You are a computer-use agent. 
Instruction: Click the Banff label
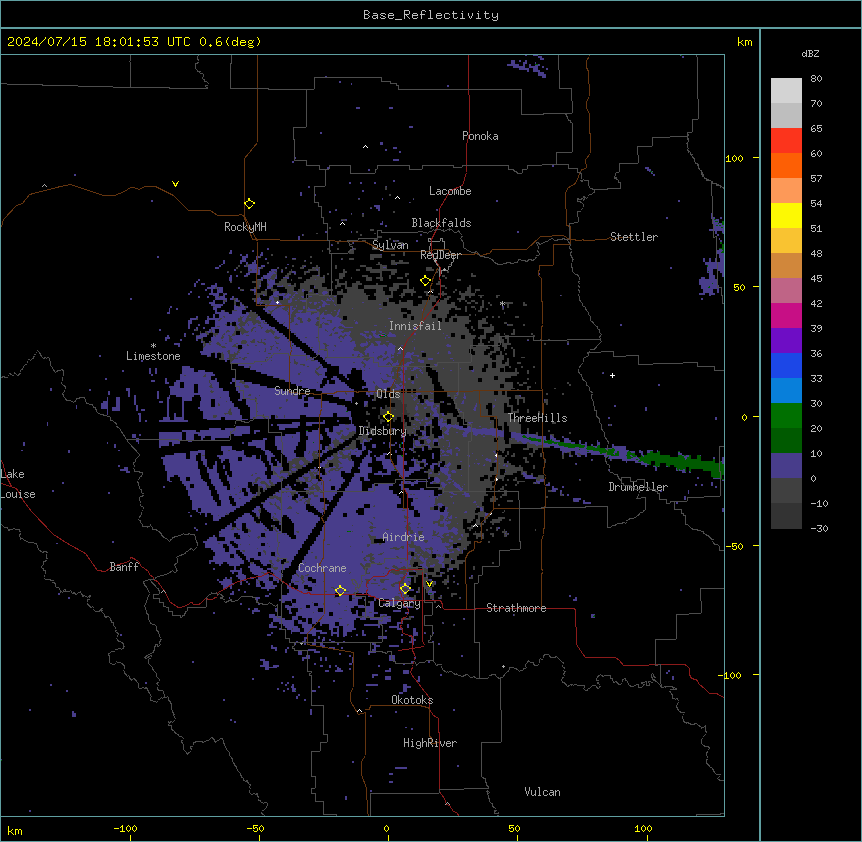pyautogui.click(x=124, y=567)
